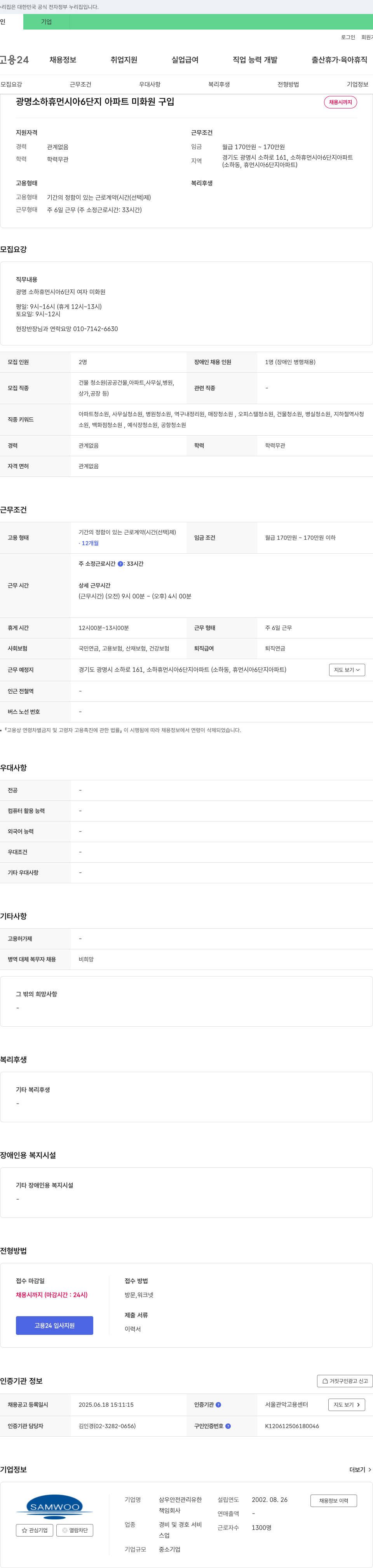Click the 김인경(02-3282-0656) contact text
This screenshot has height=1568, width=373.
(107, 1426)
